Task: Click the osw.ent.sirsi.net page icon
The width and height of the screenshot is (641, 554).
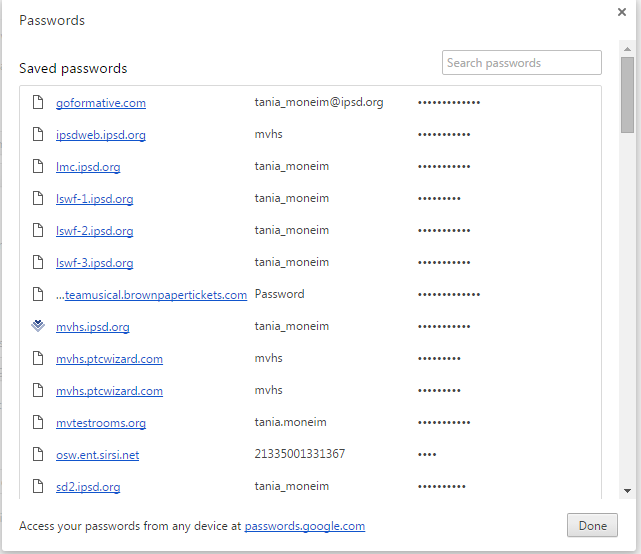Action: coord(38,454)
